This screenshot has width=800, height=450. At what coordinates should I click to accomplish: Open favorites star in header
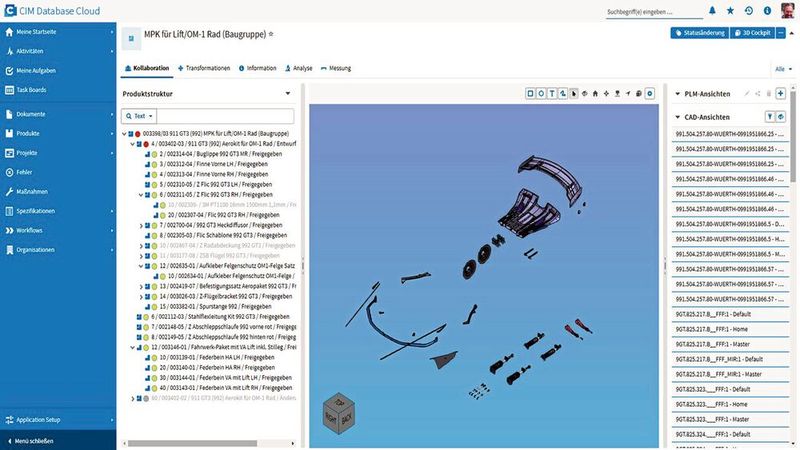tap(730, 11)
